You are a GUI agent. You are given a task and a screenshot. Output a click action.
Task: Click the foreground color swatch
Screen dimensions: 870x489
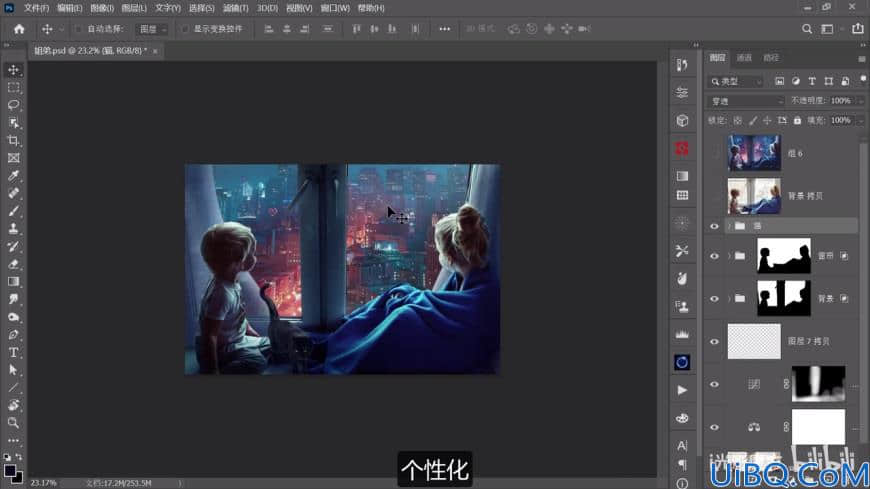point(10,471)
